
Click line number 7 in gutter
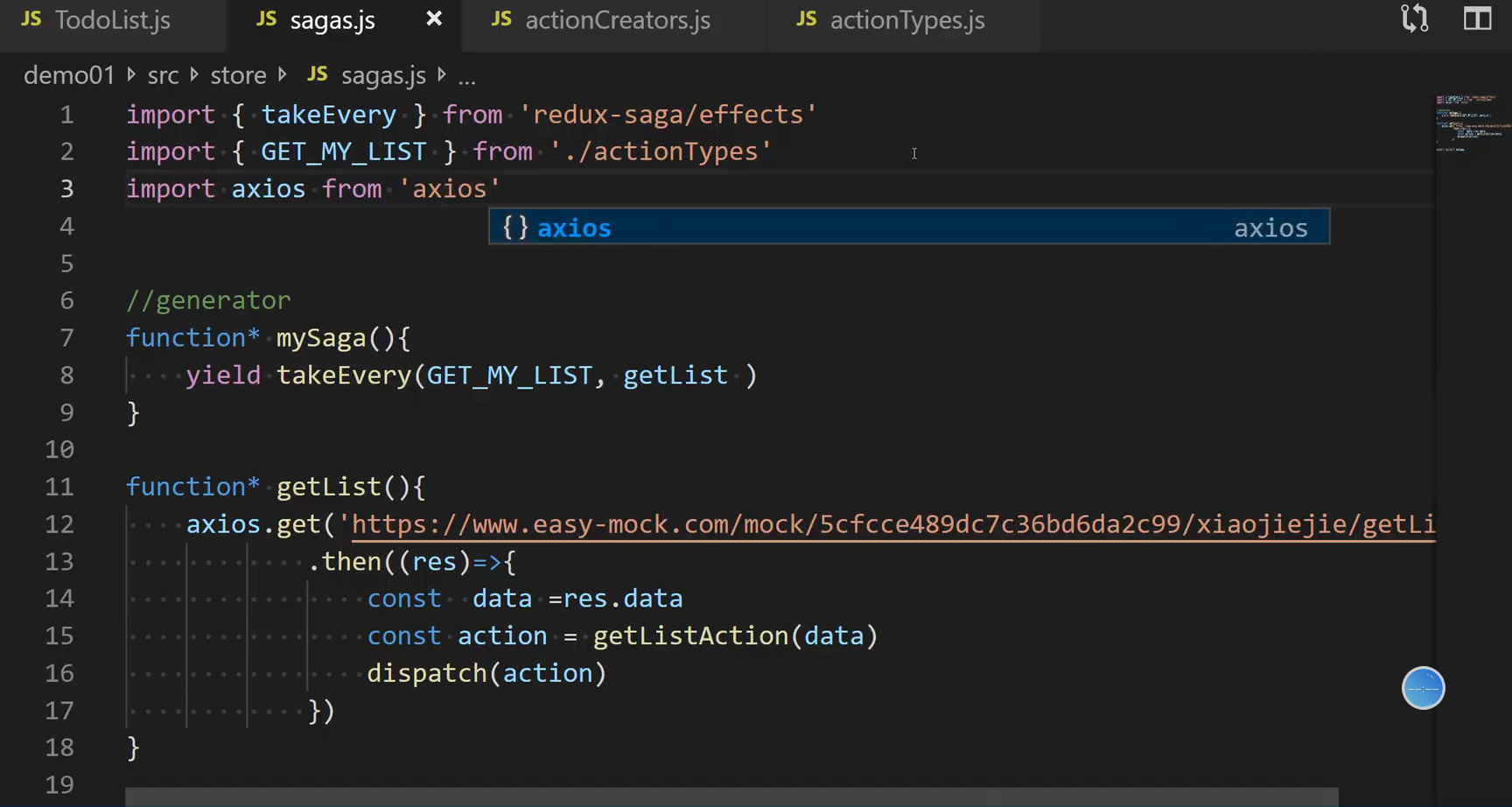pyautogui.click(x=66, y=338)
